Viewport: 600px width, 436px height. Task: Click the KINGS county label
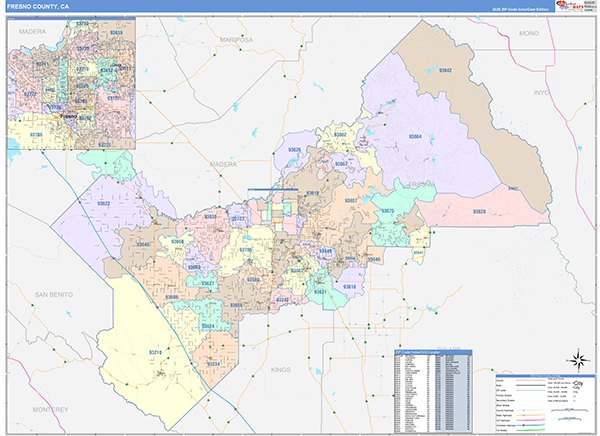pyautogui.click(x=281, y=369)
